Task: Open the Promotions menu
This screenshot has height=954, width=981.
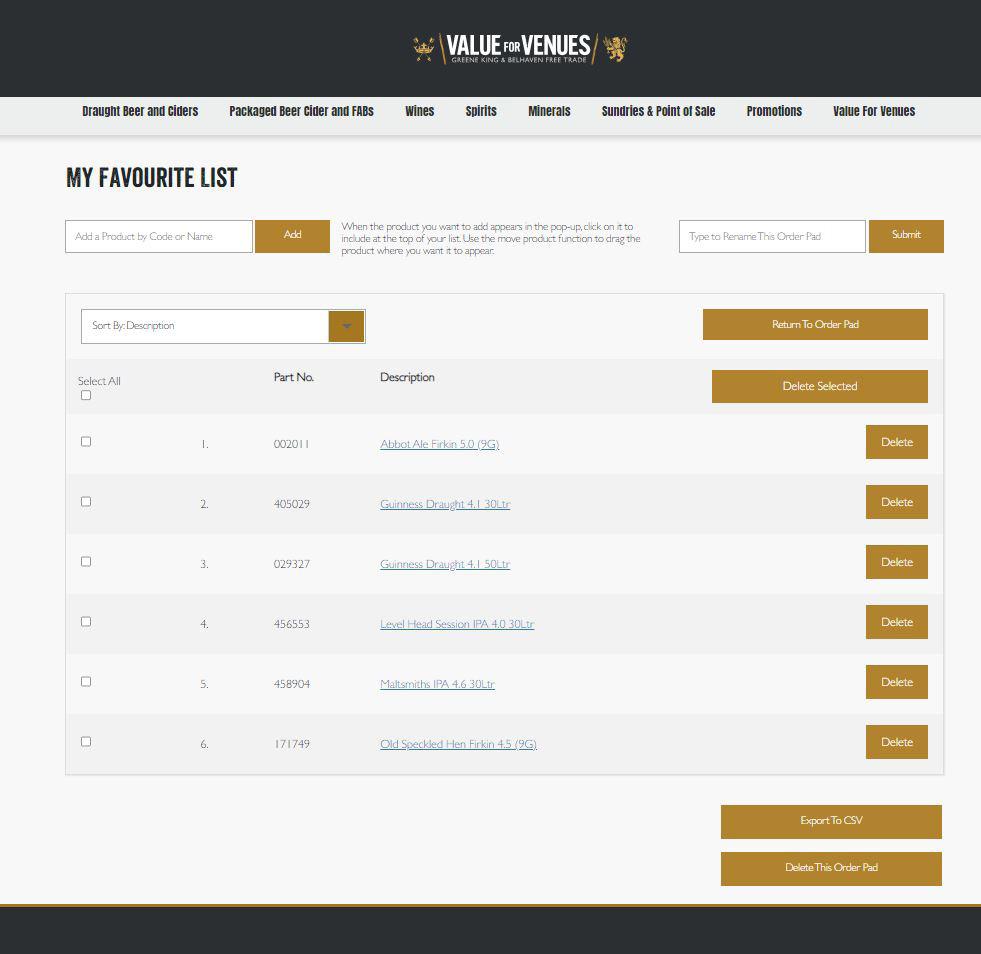Action: pyautogui.click(x=774, y=111)
